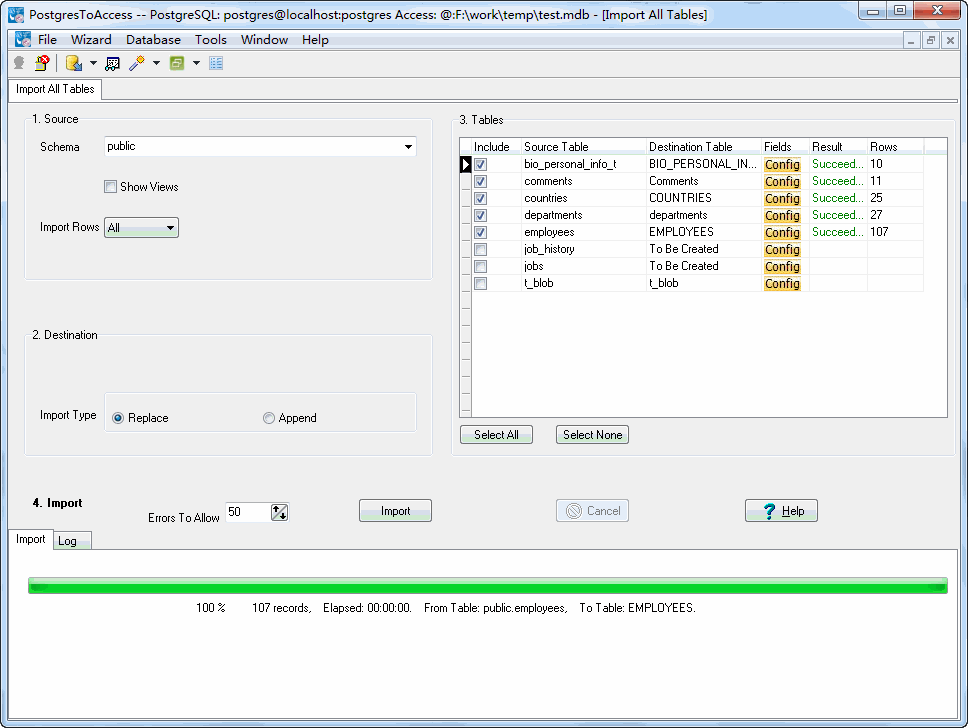Click the question mark Help button
The image size is (968, 728).
click(781, 511)
